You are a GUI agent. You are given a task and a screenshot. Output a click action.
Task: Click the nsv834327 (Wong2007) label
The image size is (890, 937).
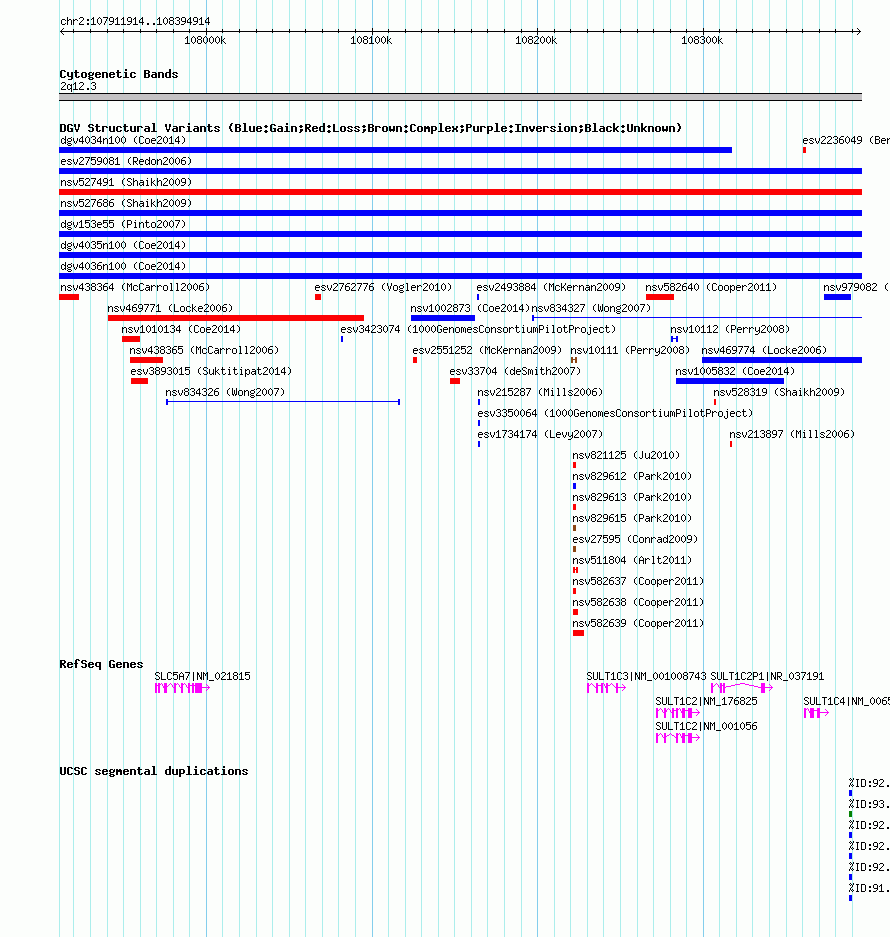[591, 308]
